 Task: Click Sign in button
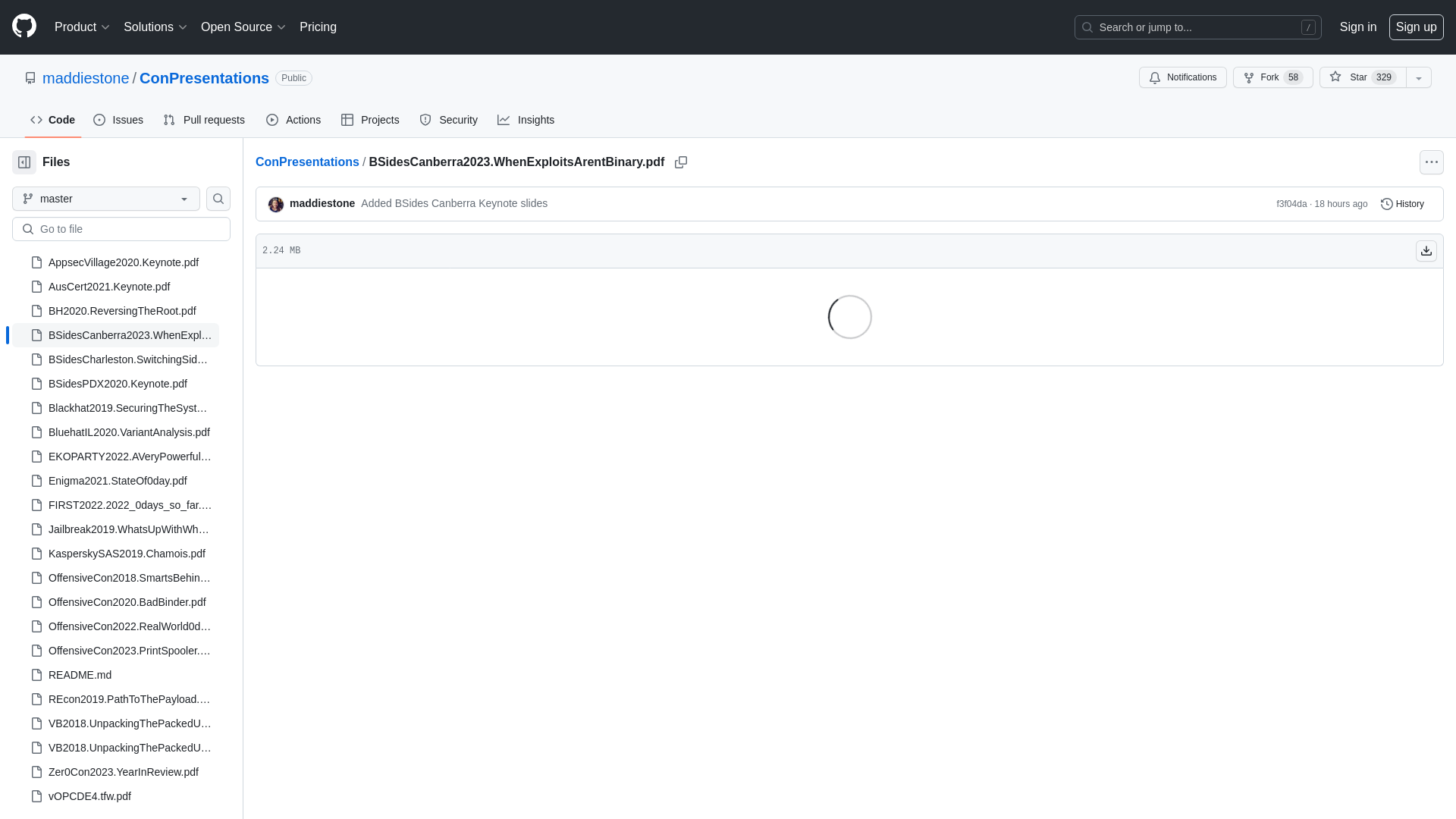coord(1358,27)
